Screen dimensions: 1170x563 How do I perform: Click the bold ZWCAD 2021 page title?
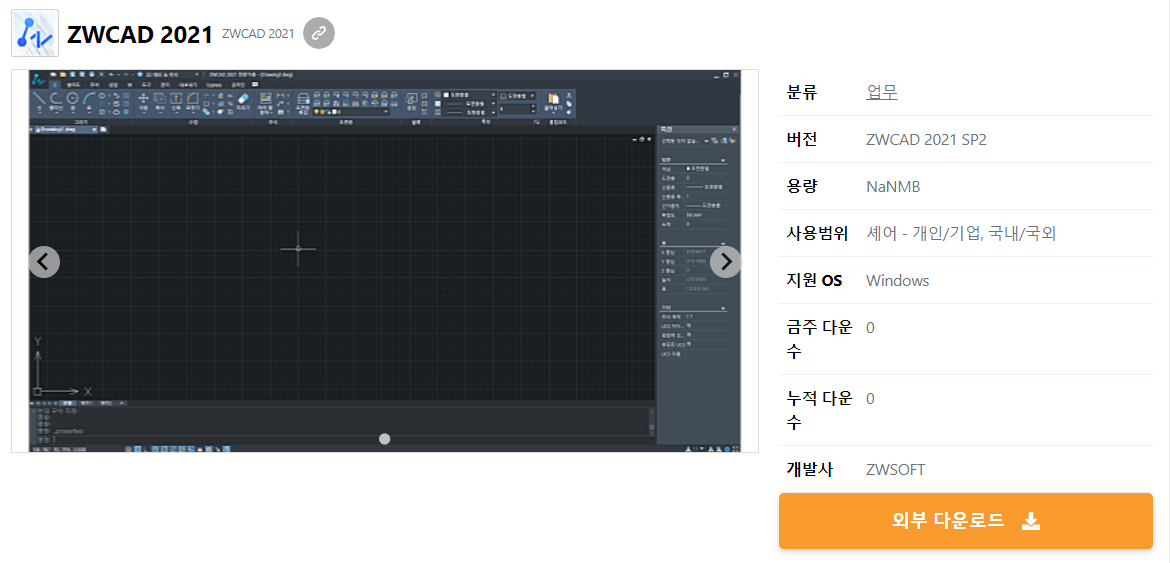click(140, 34)
